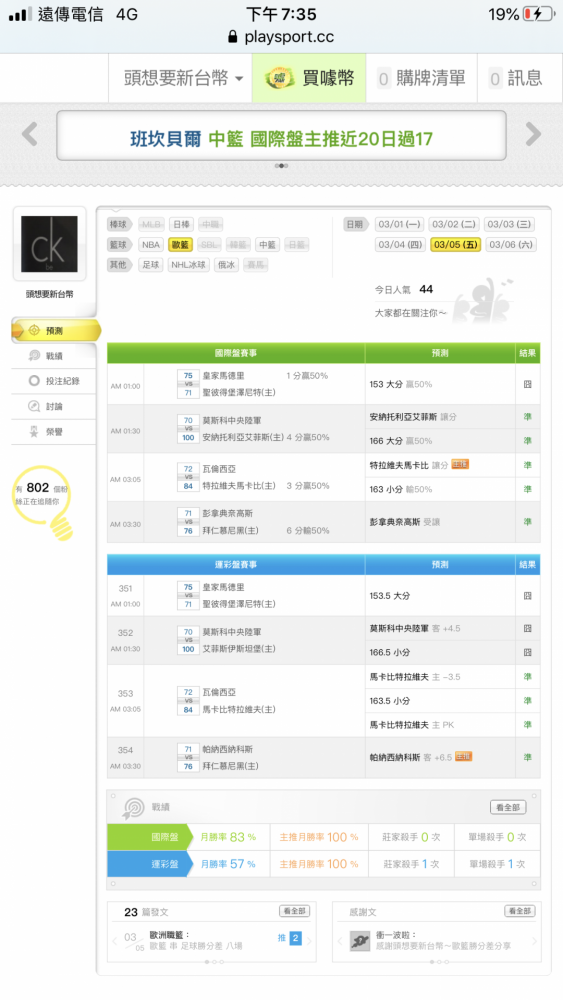Open the 歐洲職籃 post link
563x1000 pixels.
pyautogui.click(x=170, y=934)
